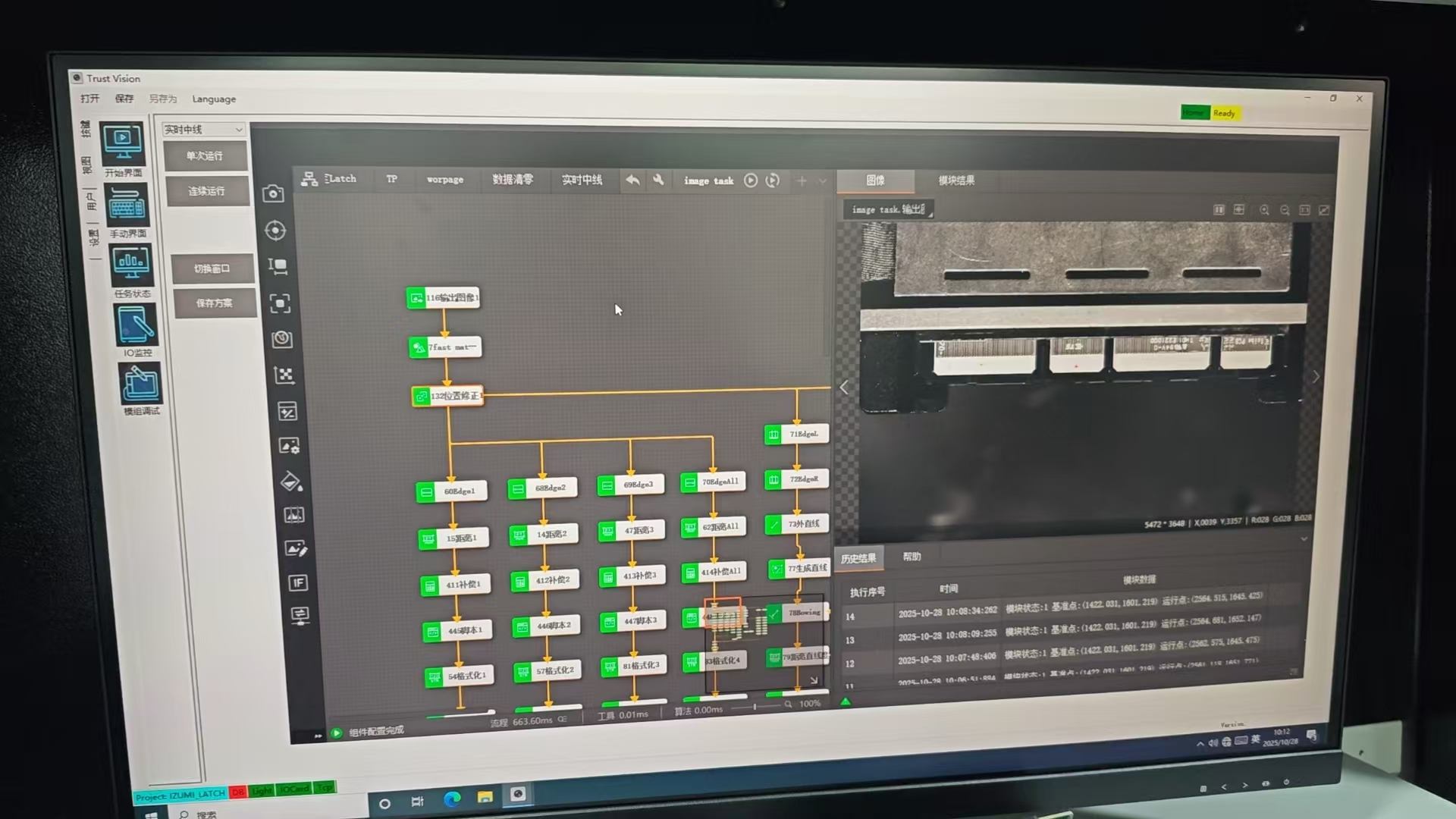
Task: Switch to the 图像 tab
Action: [875, 180]
